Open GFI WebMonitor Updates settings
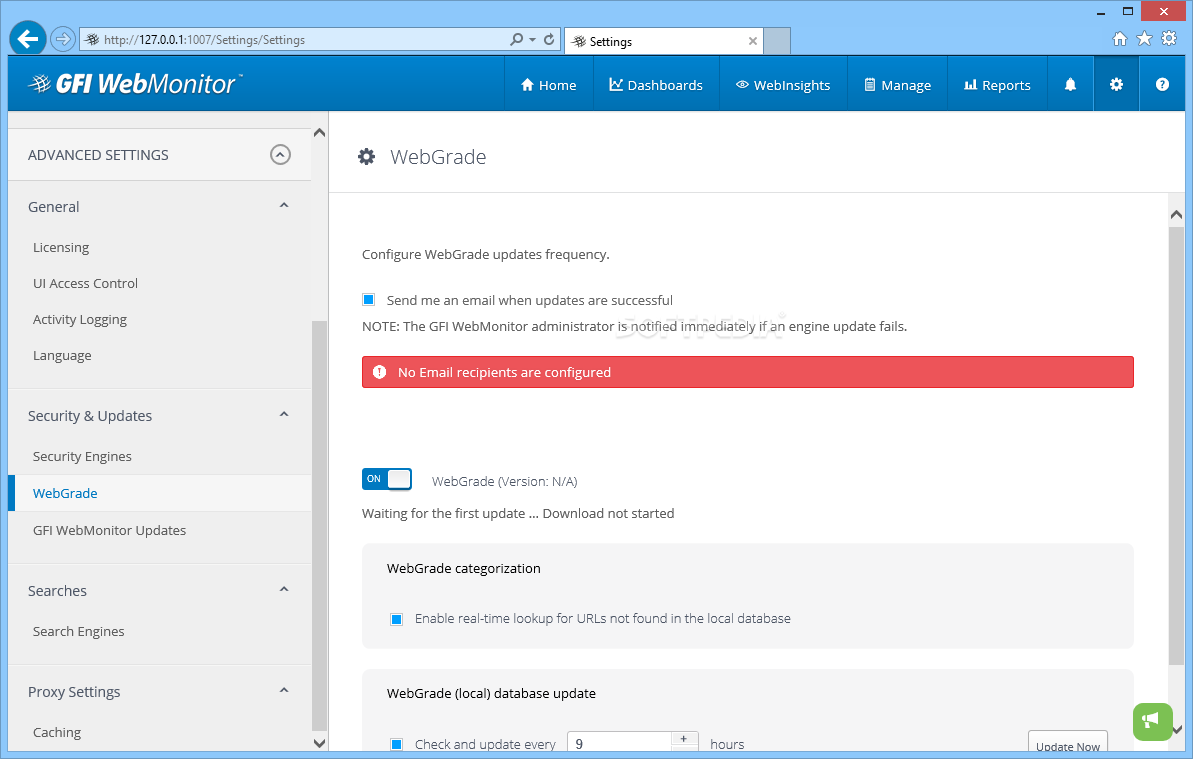The width and height of the screenshot is (1193, 759). (110, 531)
